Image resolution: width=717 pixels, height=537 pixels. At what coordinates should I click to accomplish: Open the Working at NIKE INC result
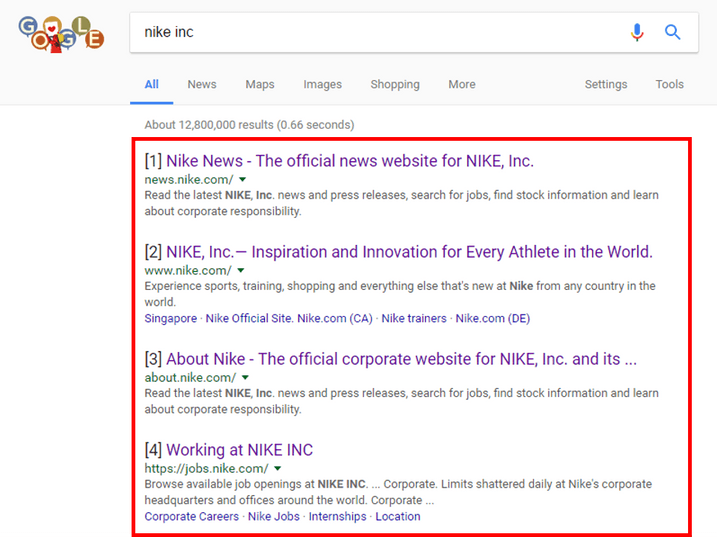point(240,450)
